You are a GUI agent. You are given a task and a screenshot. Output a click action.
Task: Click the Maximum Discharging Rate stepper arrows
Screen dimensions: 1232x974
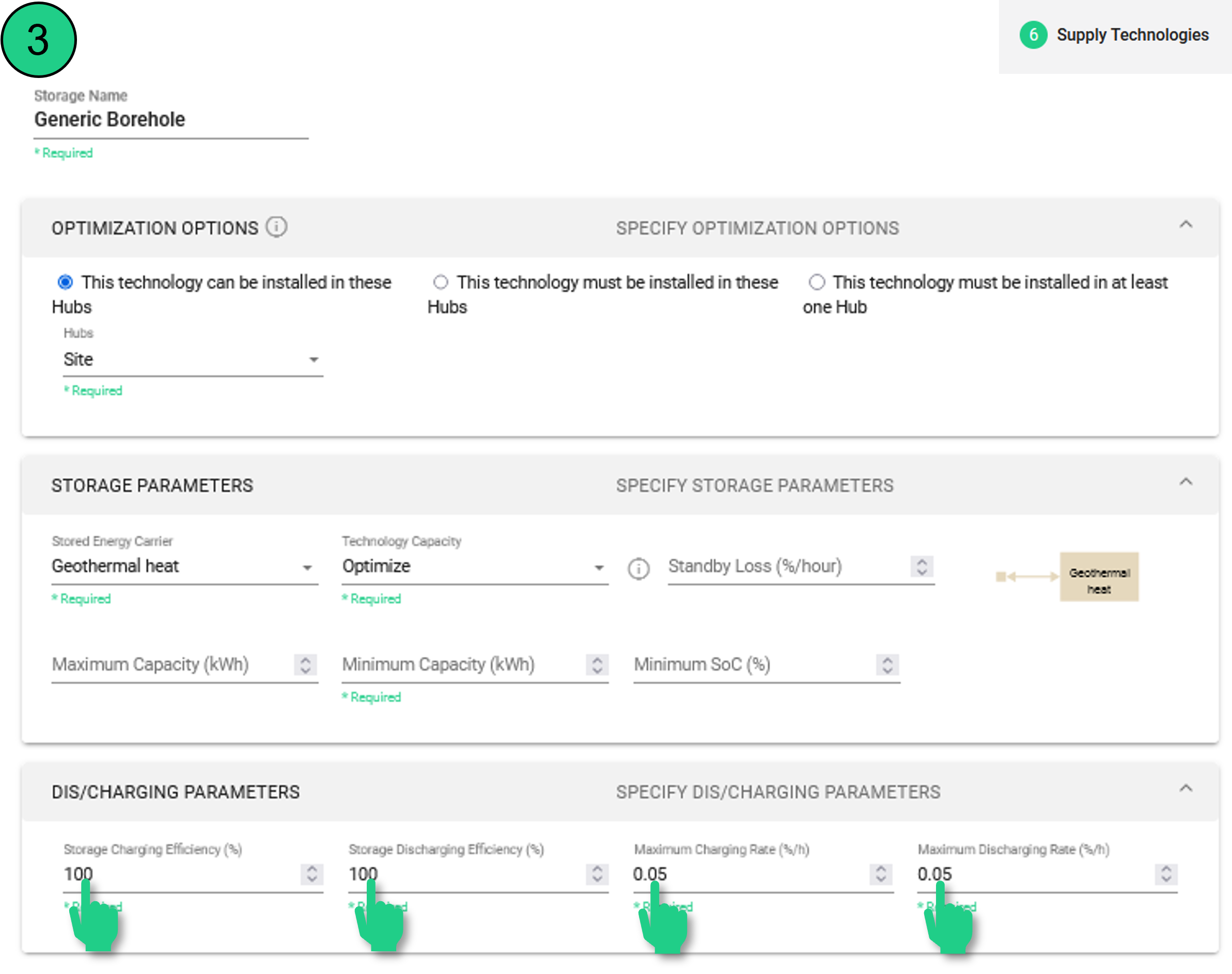coord(1166,874)
